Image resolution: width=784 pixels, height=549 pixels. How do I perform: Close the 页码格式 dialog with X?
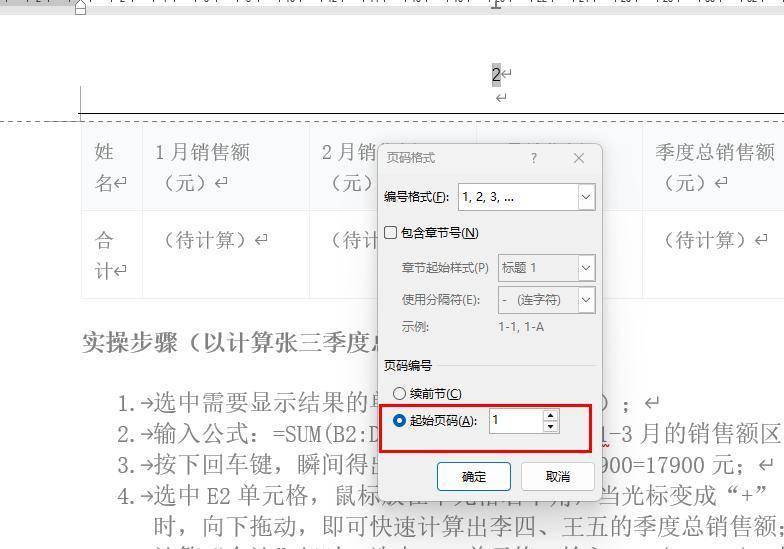[x=578, y=158]
